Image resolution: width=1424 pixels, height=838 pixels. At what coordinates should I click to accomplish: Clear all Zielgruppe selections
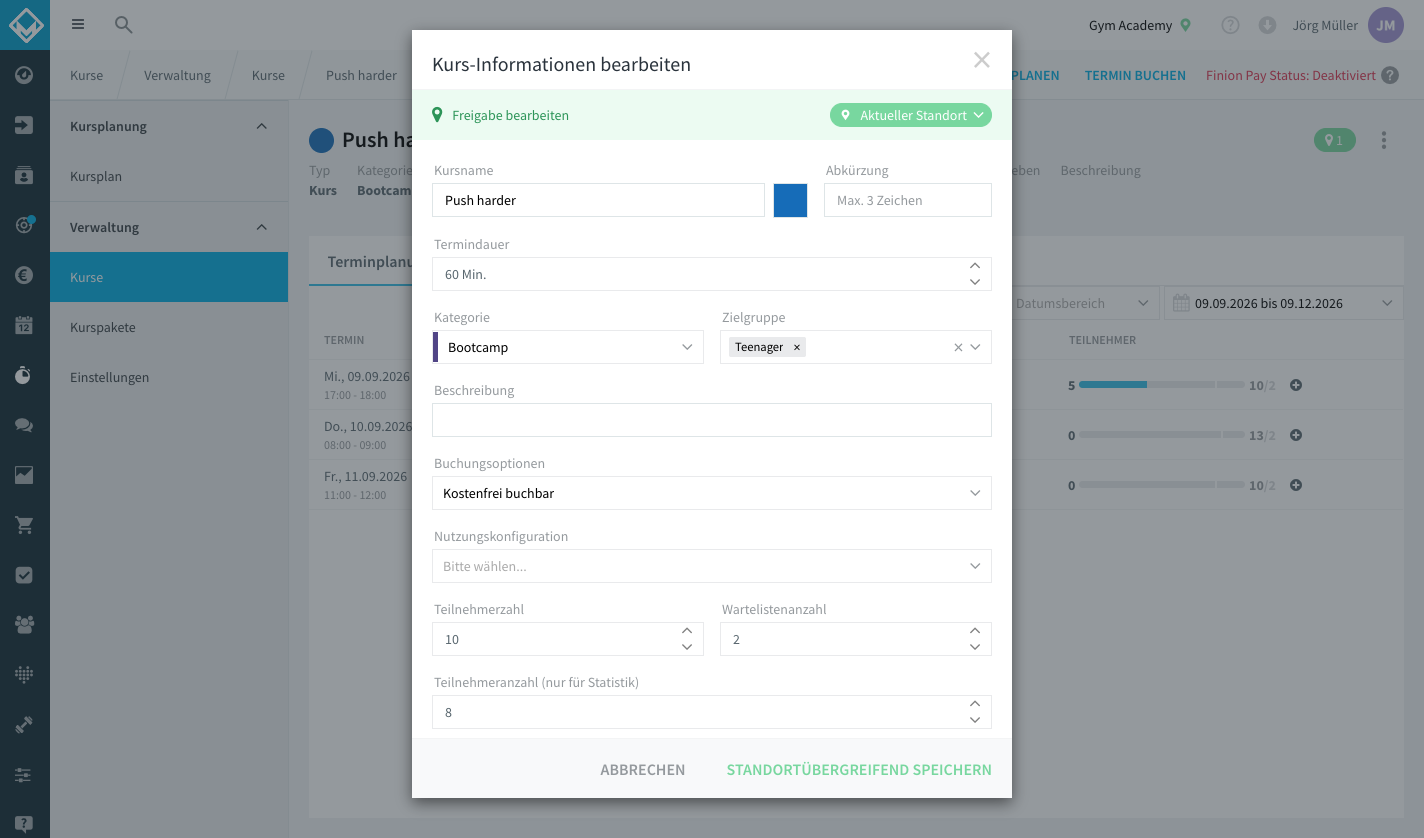pyautogui.click(x=958, y=347)
